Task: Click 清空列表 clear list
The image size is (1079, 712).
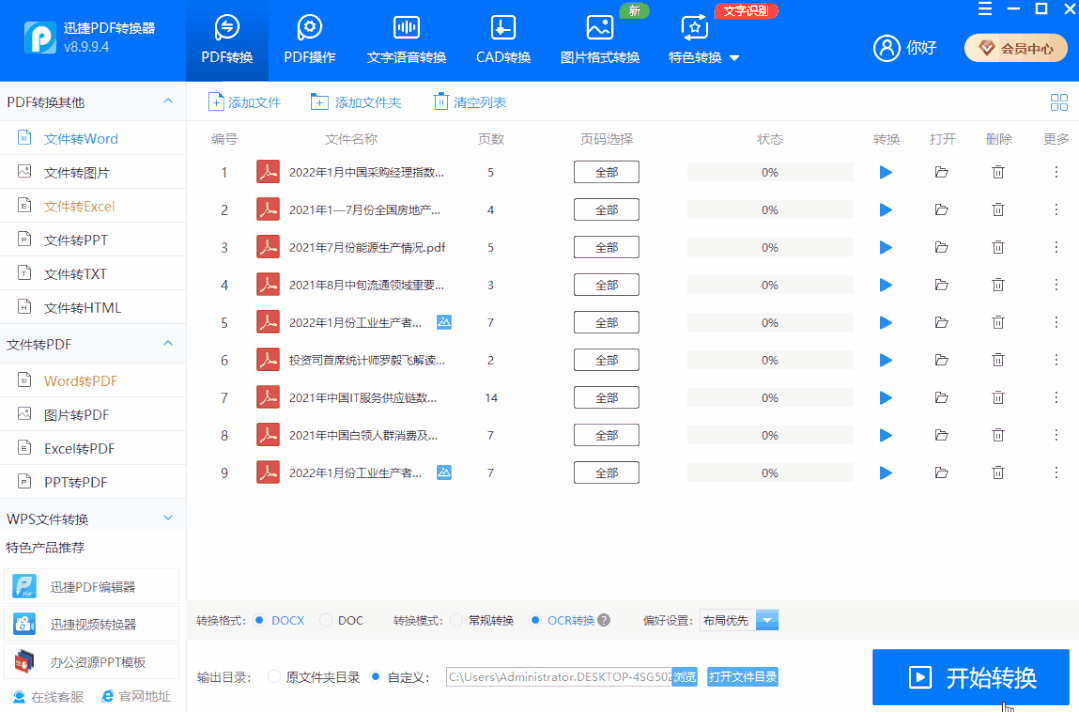Action: tap(470, 103)
